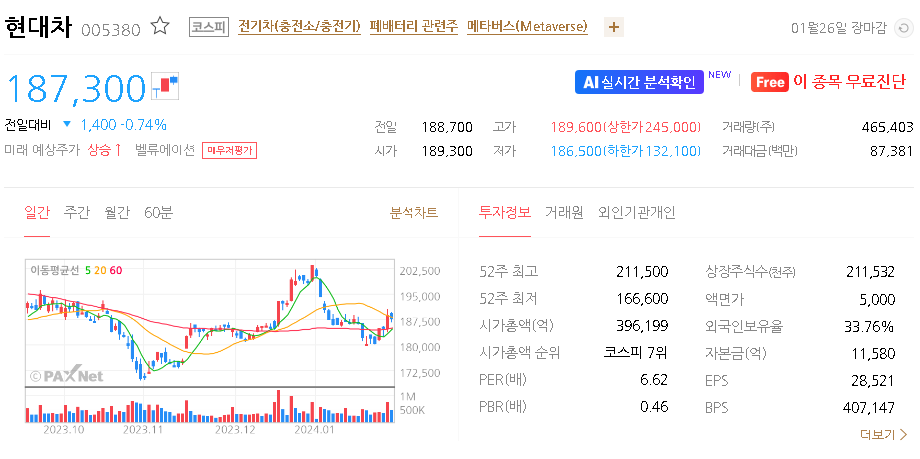
Task: Select the 일간 chart tab
Action: 37,212
